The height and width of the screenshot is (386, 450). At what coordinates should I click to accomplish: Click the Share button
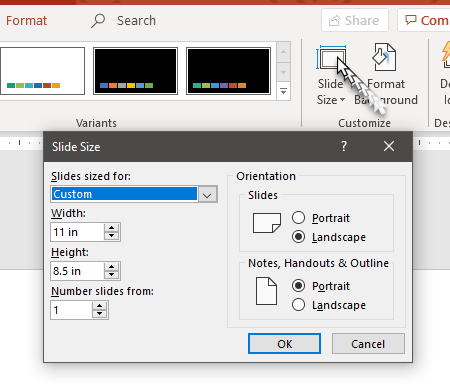[x=355, y=20]
